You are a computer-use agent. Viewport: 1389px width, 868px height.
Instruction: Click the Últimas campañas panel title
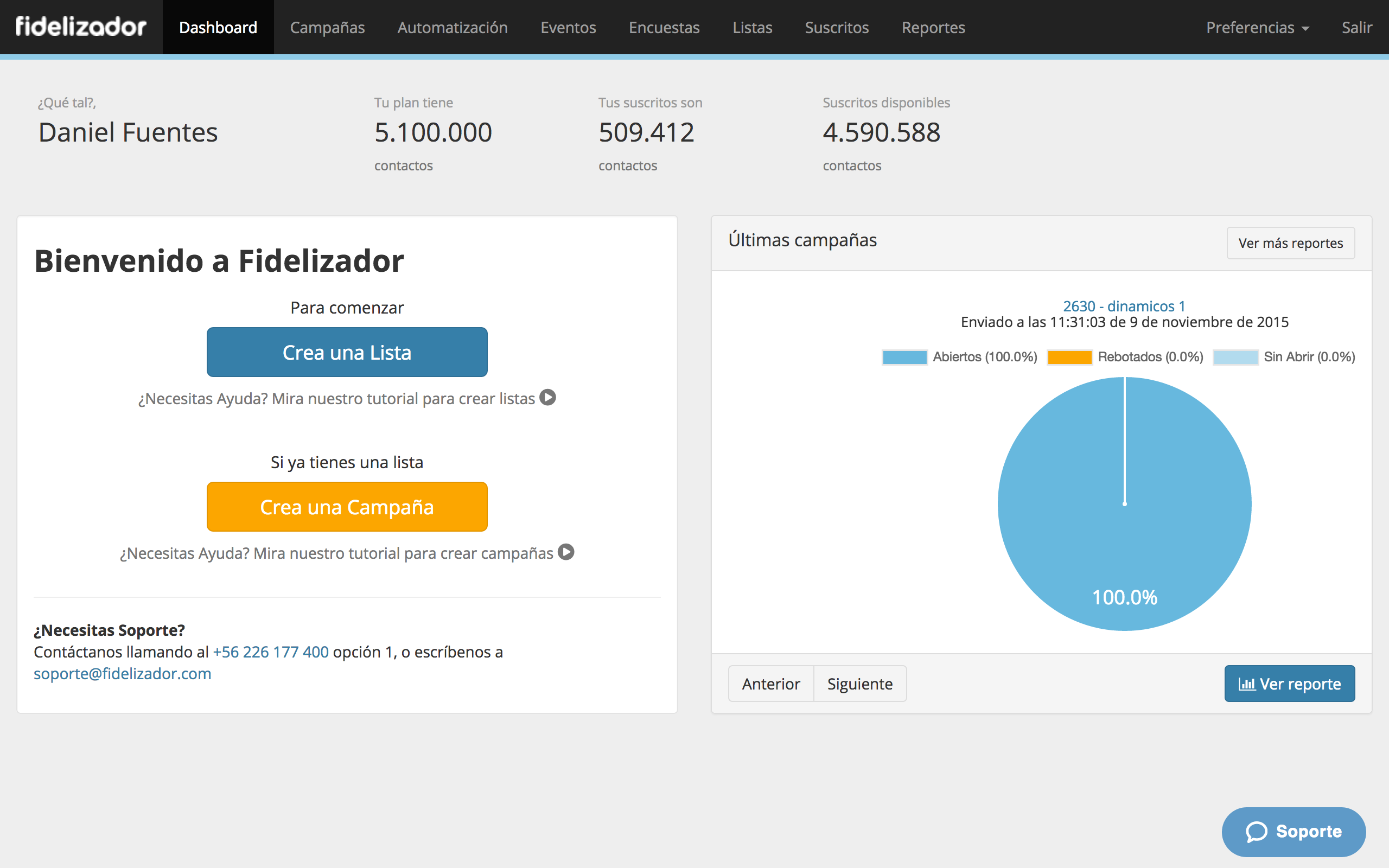[x=802, y=240]
